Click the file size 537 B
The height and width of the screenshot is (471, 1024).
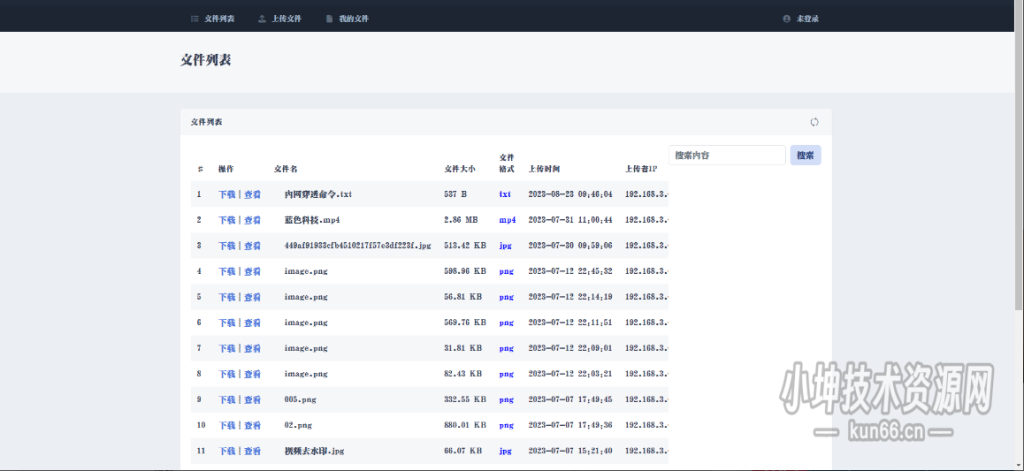coord(455,195)
